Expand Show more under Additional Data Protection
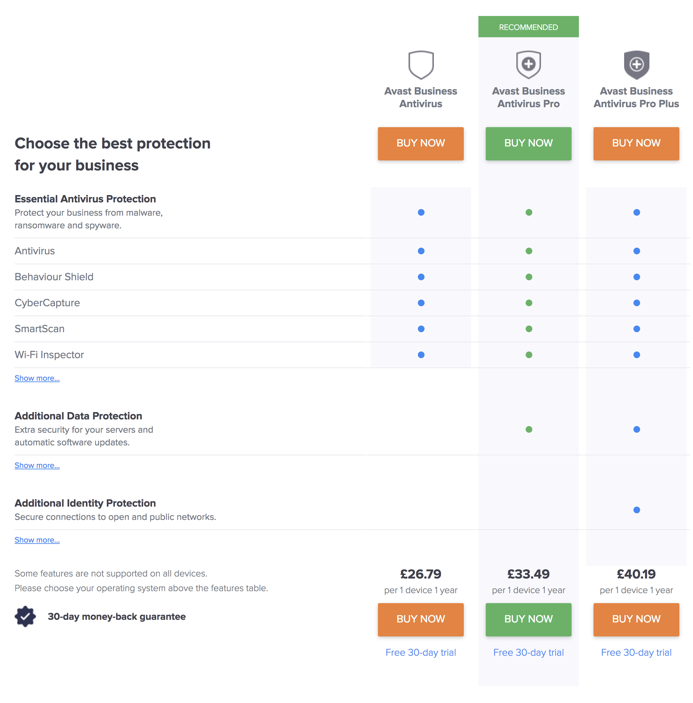 coord(37,466)
